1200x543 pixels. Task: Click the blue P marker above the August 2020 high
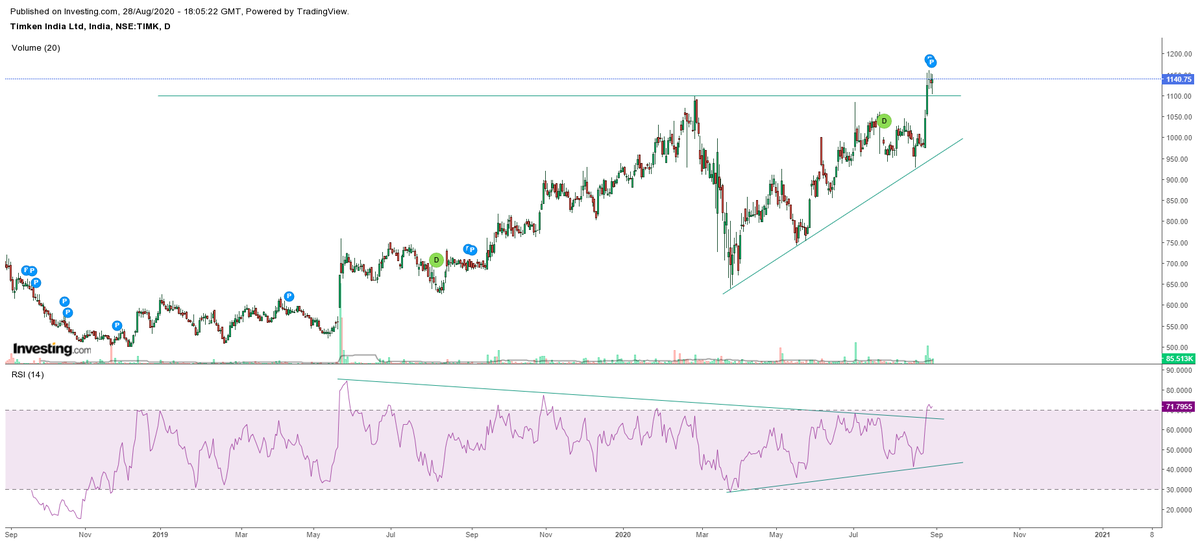929,60
